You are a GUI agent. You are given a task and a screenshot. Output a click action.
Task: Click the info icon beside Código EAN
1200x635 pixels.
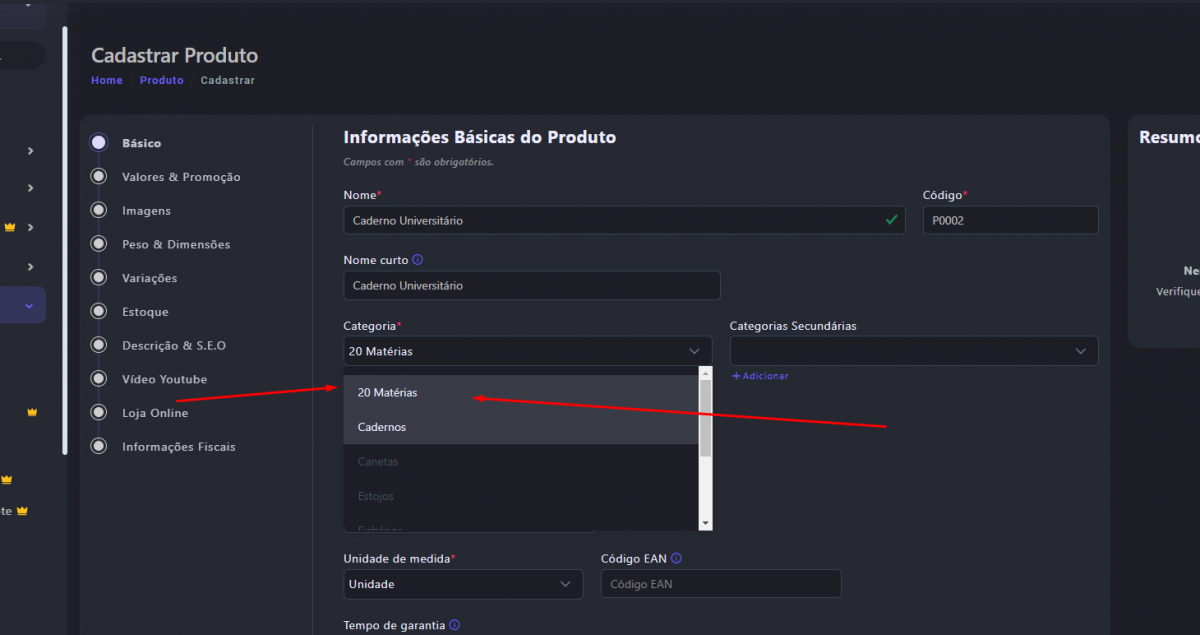coord(677,559)
